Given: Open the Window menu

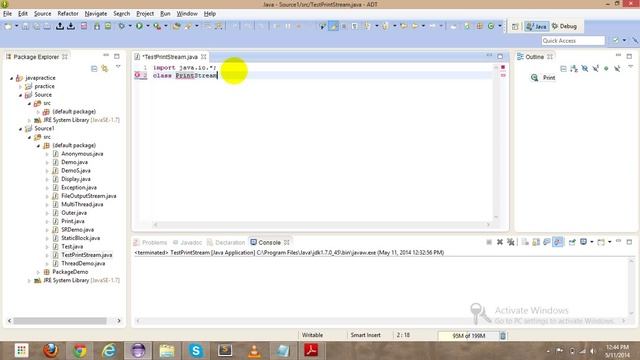Looking at the screenshot, I should [x=187, y=13].
